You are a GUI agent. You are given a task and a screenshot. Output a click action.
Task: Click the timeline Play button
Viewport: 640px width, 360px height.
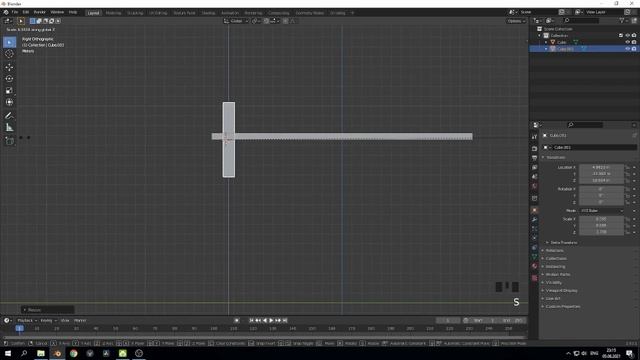(271, 320)
